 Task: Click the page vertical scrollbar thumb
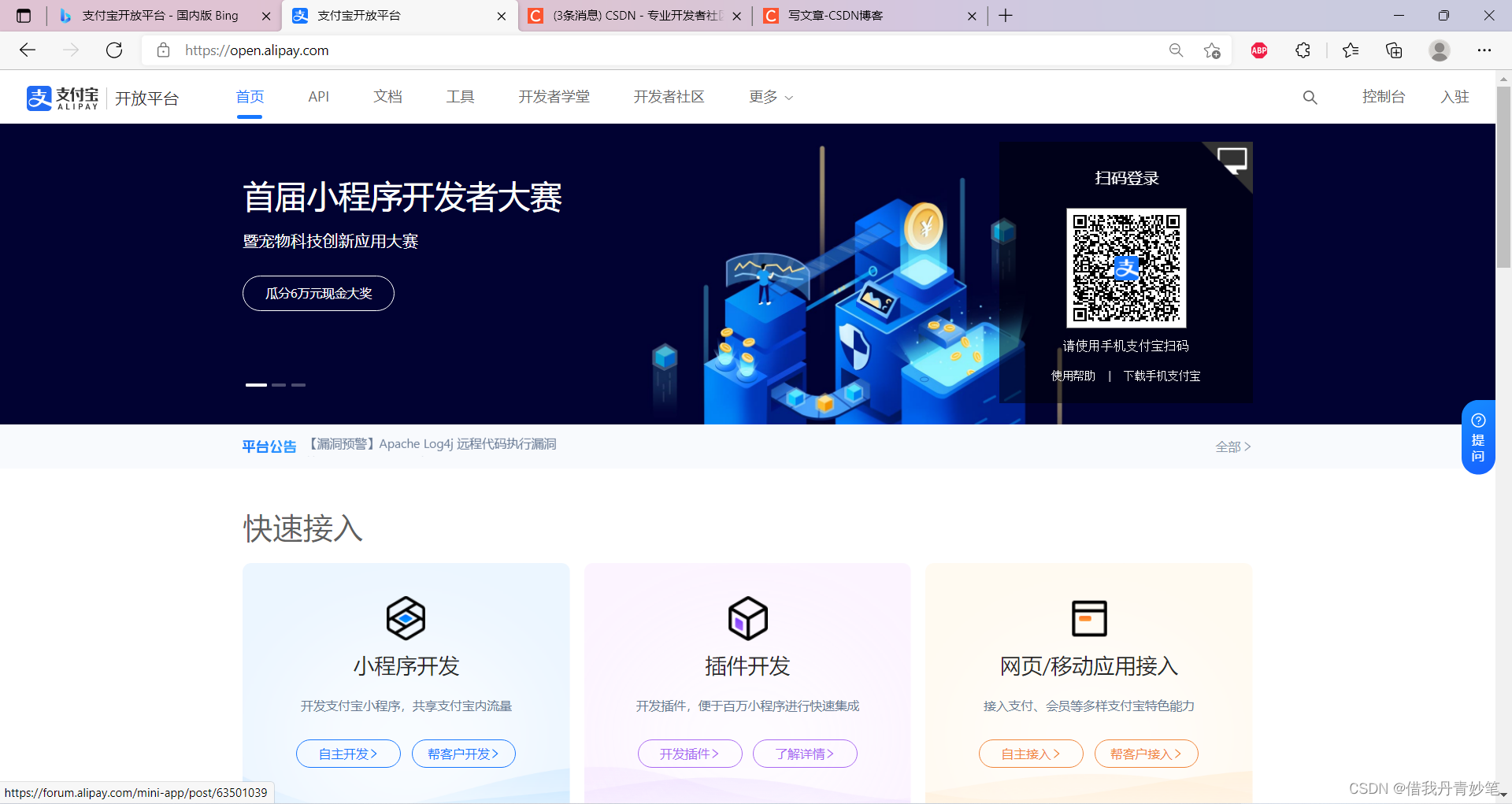[x=1503, y=177]
